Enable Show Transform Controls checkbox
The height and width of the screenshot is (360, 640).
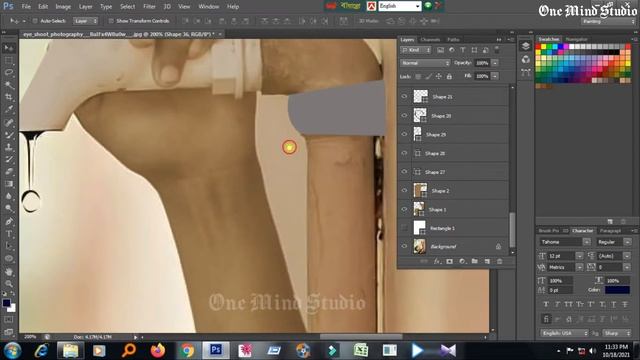pyautogui.click(x=111, y=21)
